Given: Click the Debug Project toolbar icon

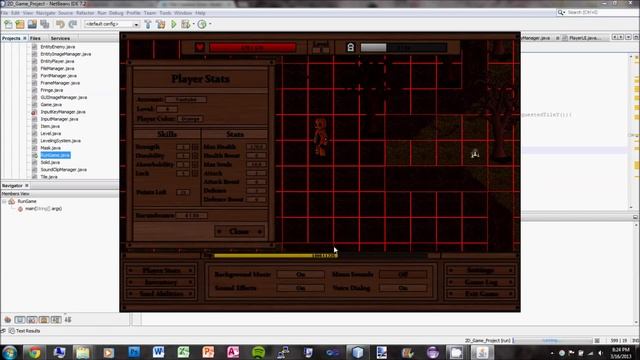Looking at the screenshot, I should click(186, 24).
